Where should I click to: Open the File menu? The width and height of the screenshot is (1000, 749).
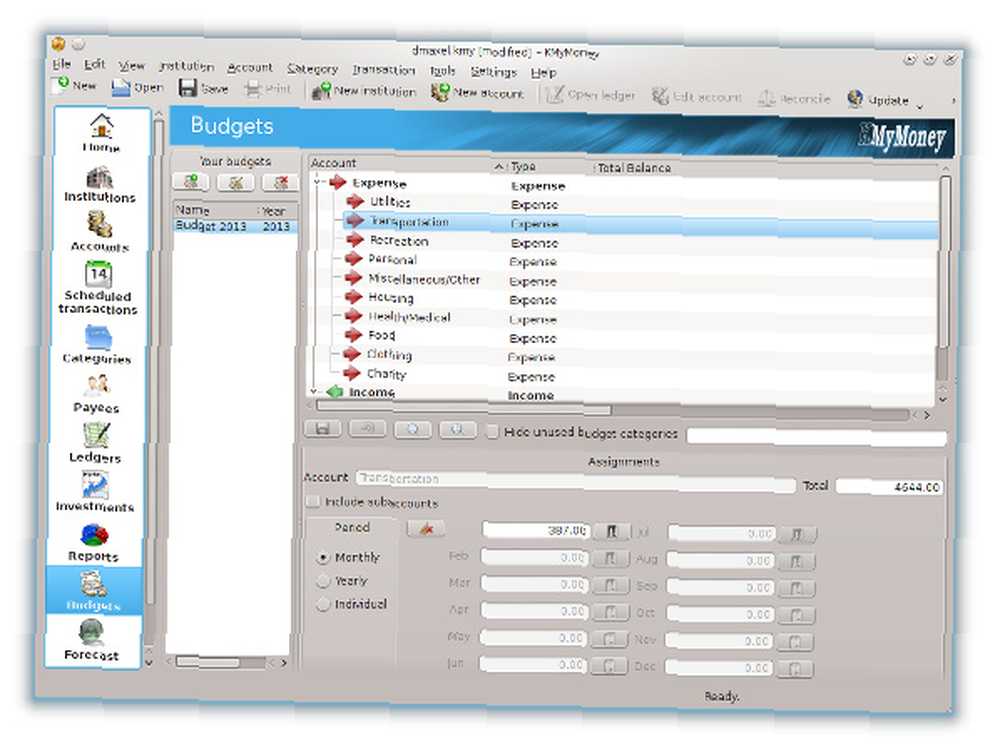point(62,64)
